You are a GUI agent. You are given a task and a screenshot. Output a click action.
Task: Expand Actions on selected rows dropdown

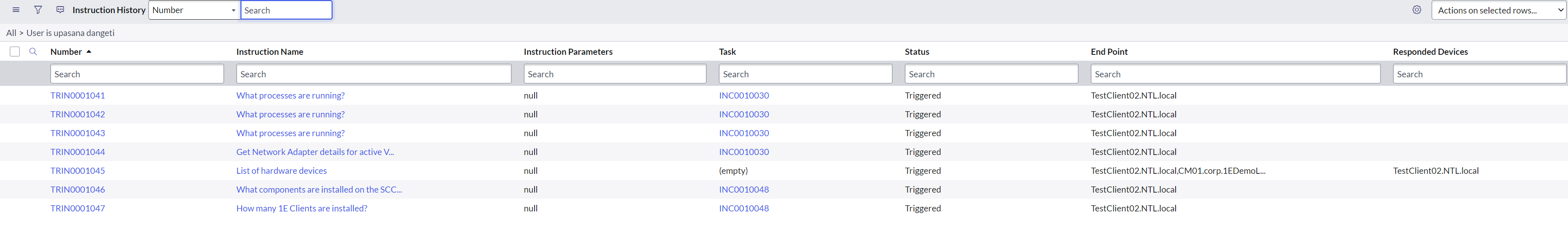[x=1498, y=10]
